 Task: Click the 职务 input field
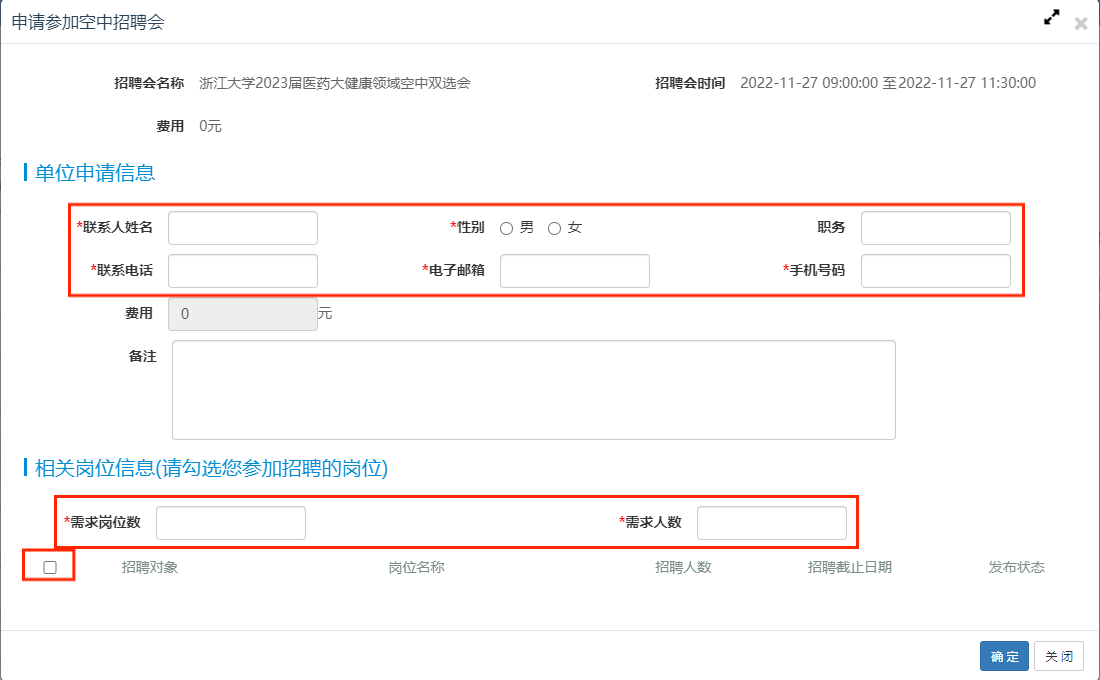point(935,228)
